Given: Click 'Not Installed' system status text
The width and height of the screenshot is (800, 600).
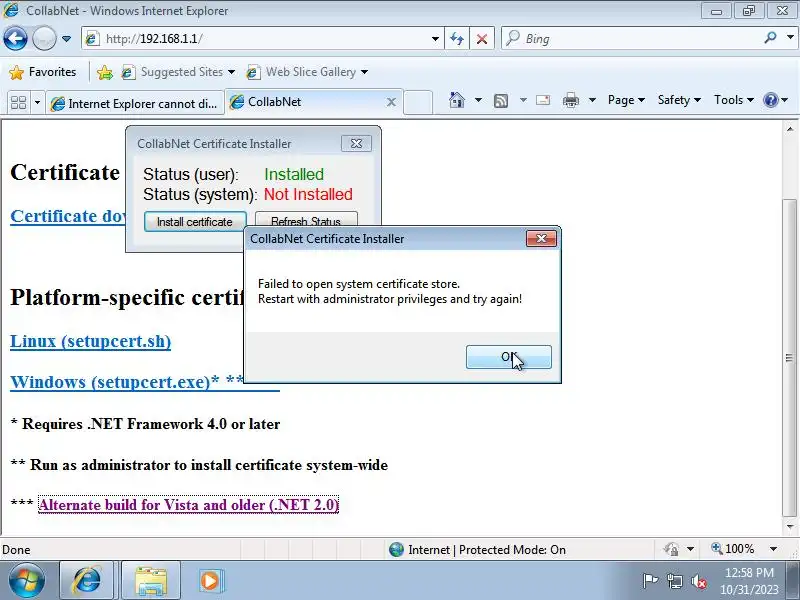Looking at the screenshot, I should click(308, 194).
